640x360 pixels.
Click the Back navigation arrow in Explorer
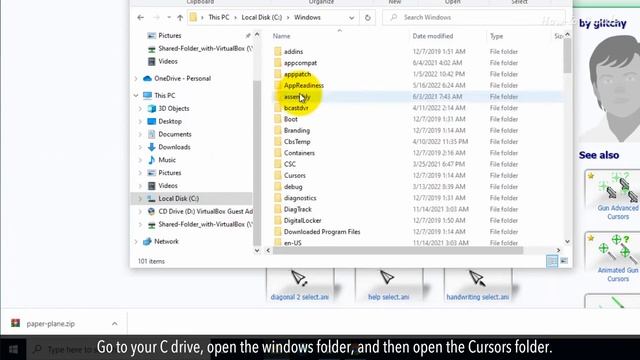pos(140,18)
